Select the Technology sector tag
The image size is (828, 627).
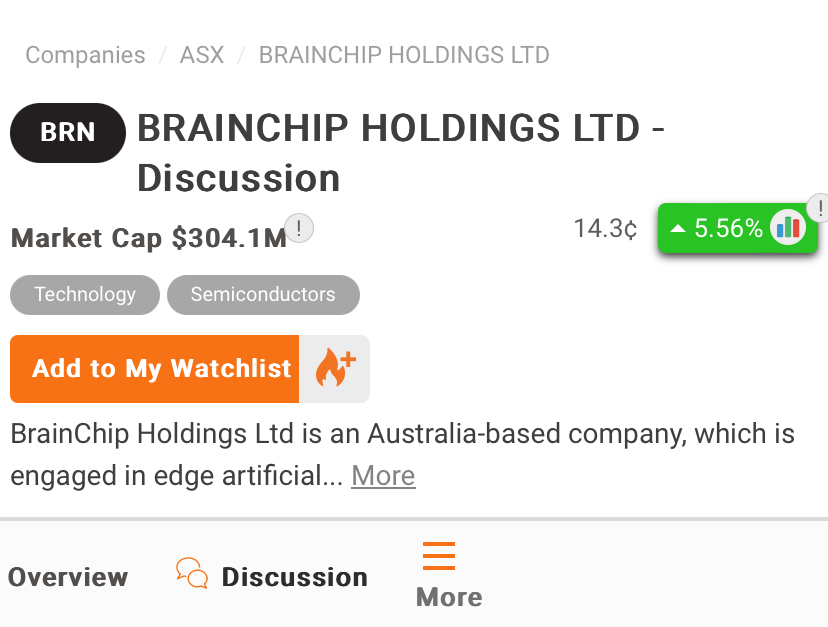pos(85,295)
